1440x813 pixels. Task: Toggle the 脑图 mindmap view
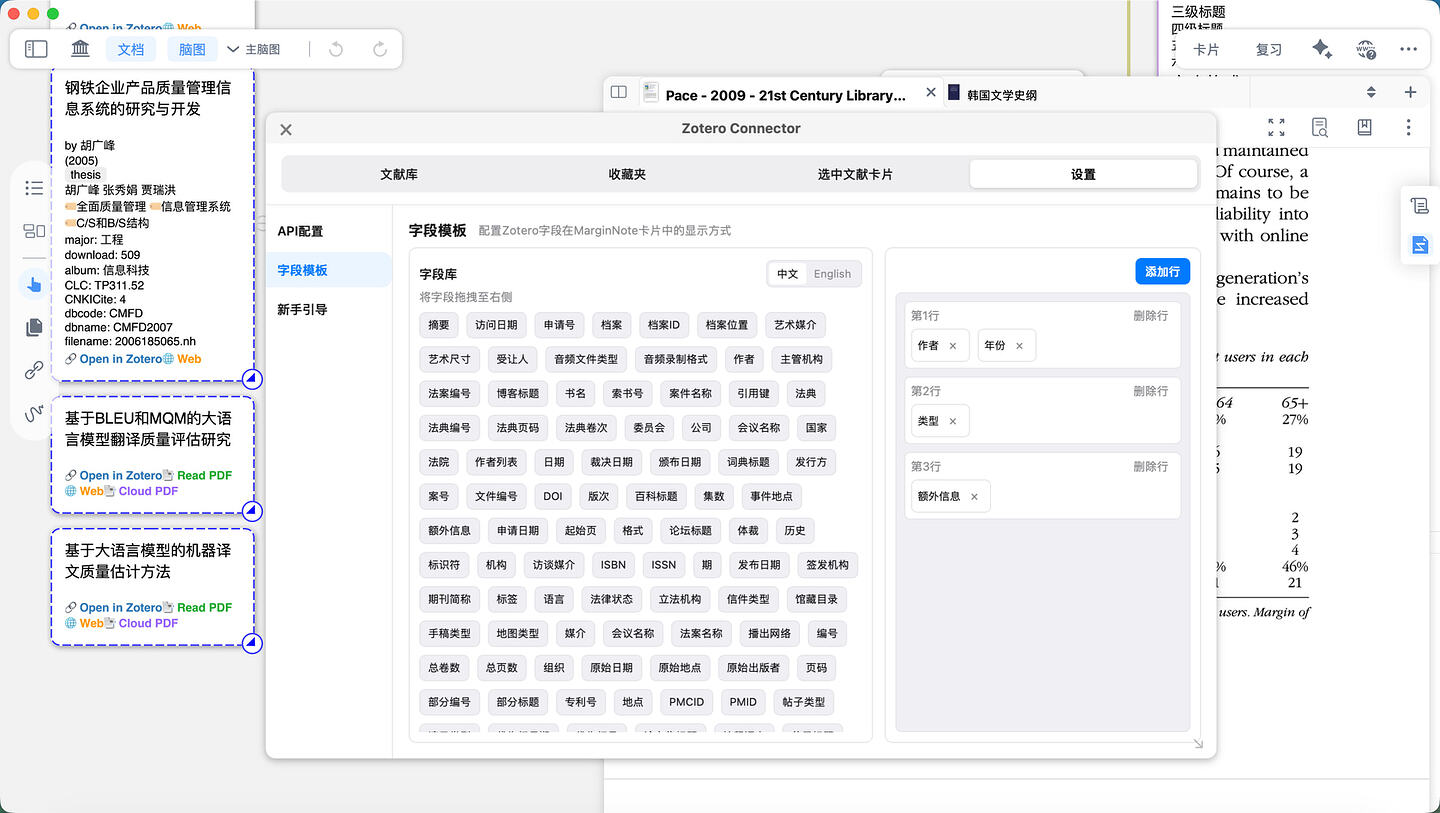pyautogui.click(x=191, y=48)
